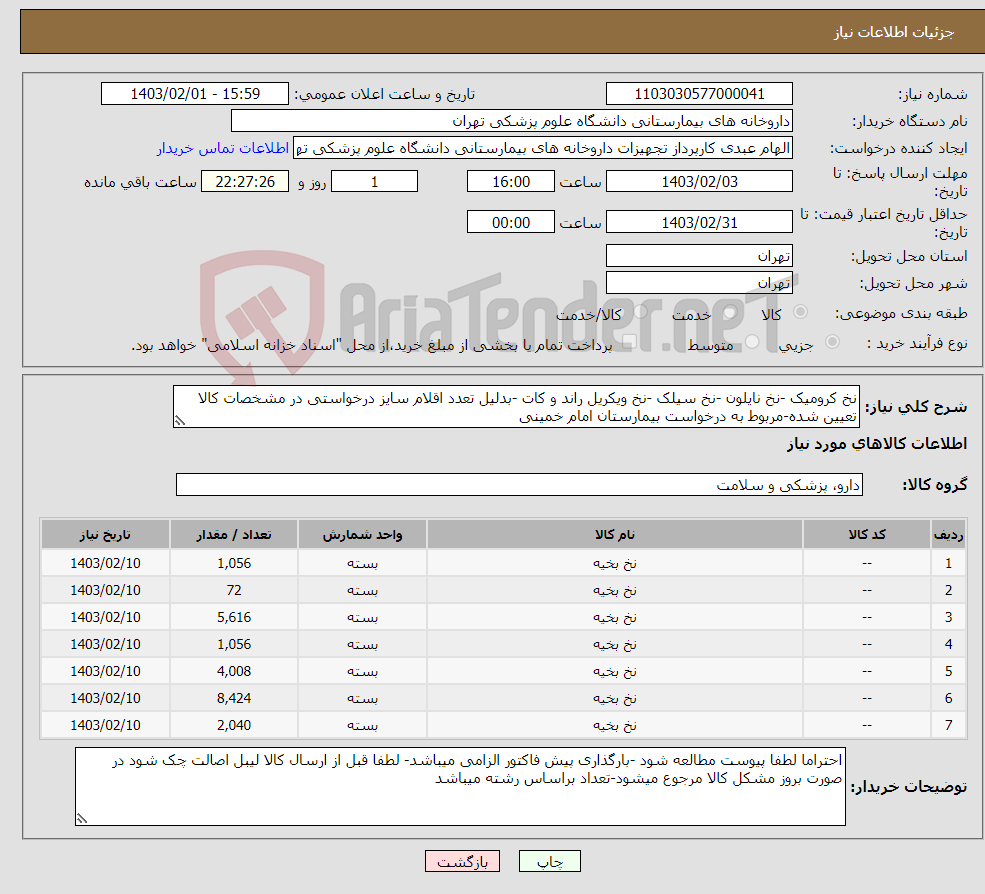Click the buyer notes textarea
The width and height of the screenshot is (985, 894).
(x=460, y=787)
